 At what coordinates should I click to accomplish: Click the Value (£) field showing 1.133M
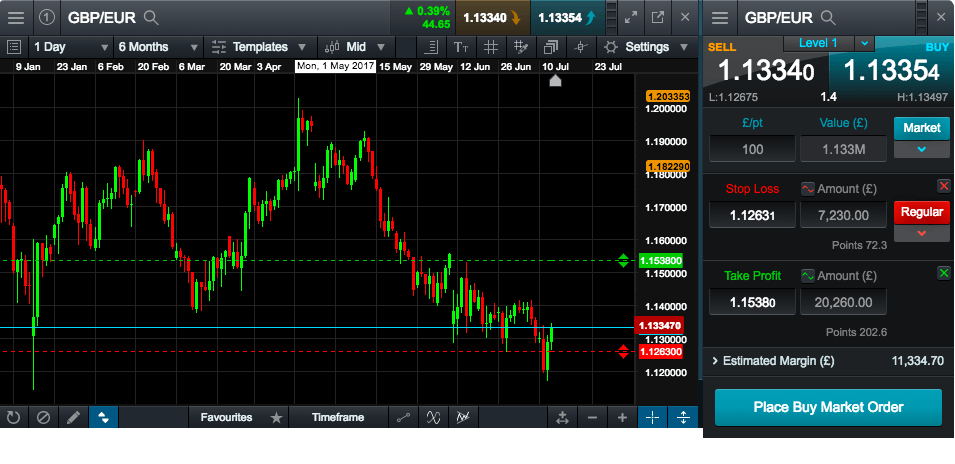(843, 149)
